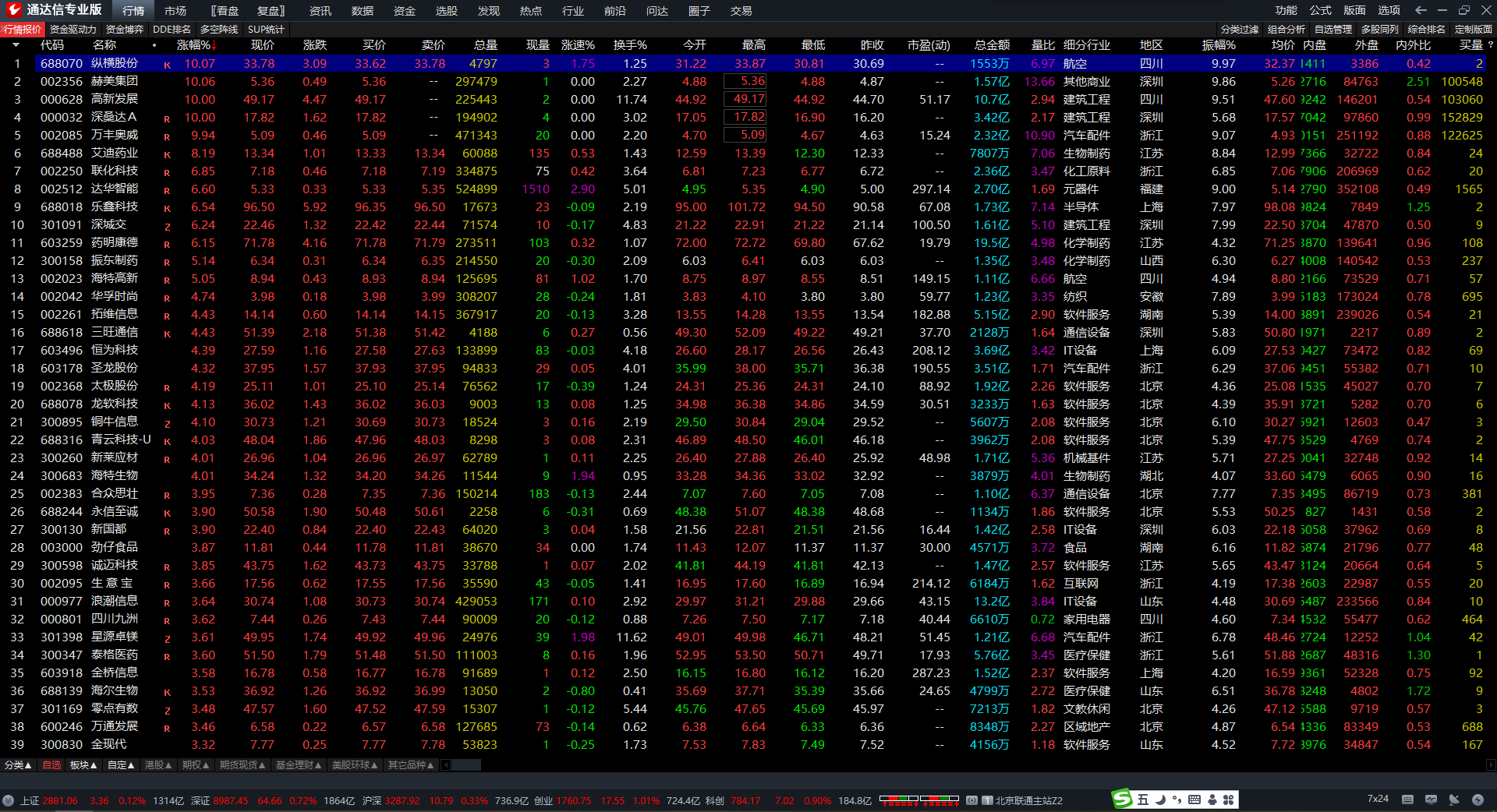Switch to the SUP统计 tab
This screenshot has height=812, width=1497.
pos(266,30)
